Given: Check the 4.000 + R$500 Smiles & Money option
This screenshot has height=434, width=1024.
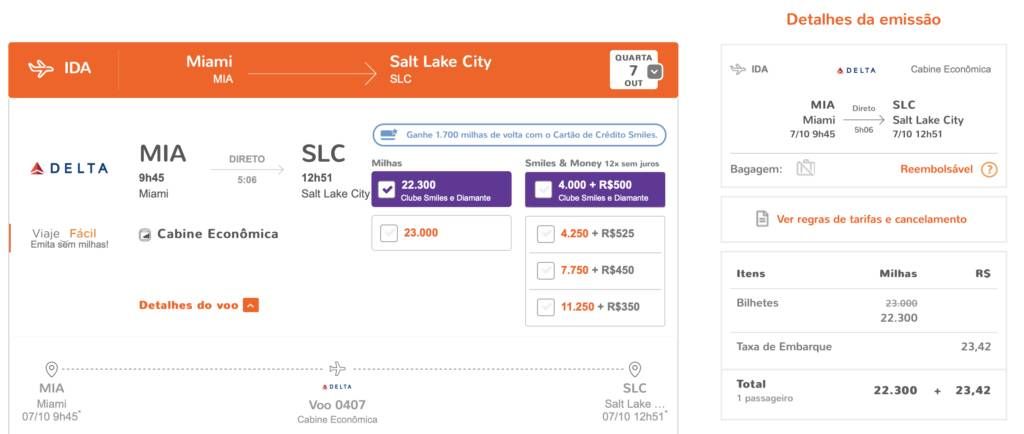Looking at the screenshot, I should point(543,190).
